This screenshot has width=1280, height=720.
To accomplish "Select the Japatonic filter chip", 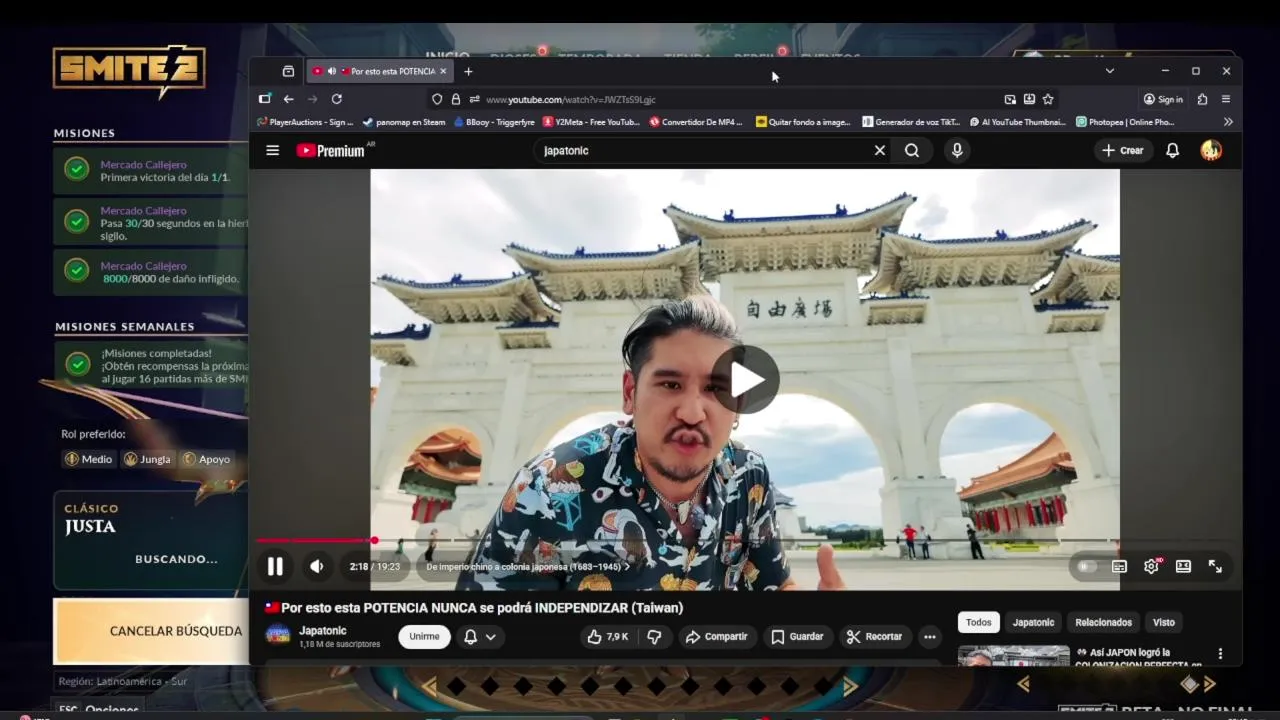I will coord(1033,622).
